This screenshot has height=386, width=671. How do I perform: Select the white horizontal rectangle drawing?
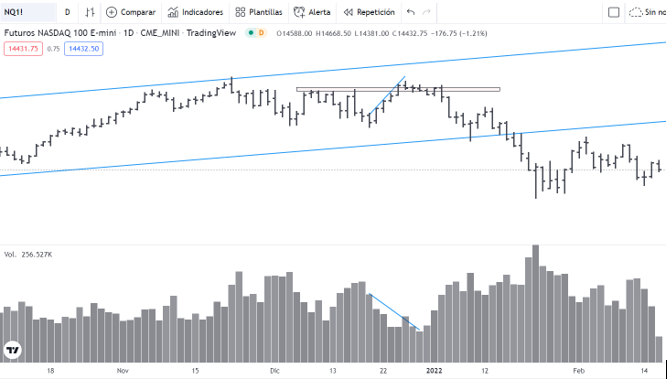[398, 89]
